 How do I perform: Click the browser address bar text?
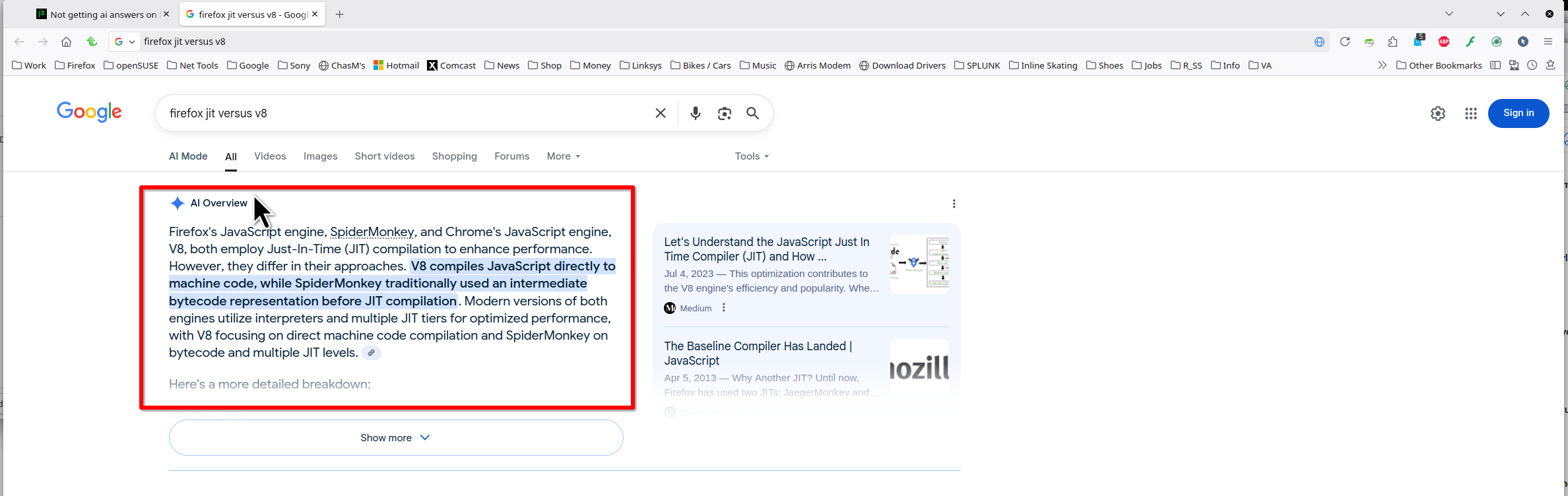[x=185, y=42]
